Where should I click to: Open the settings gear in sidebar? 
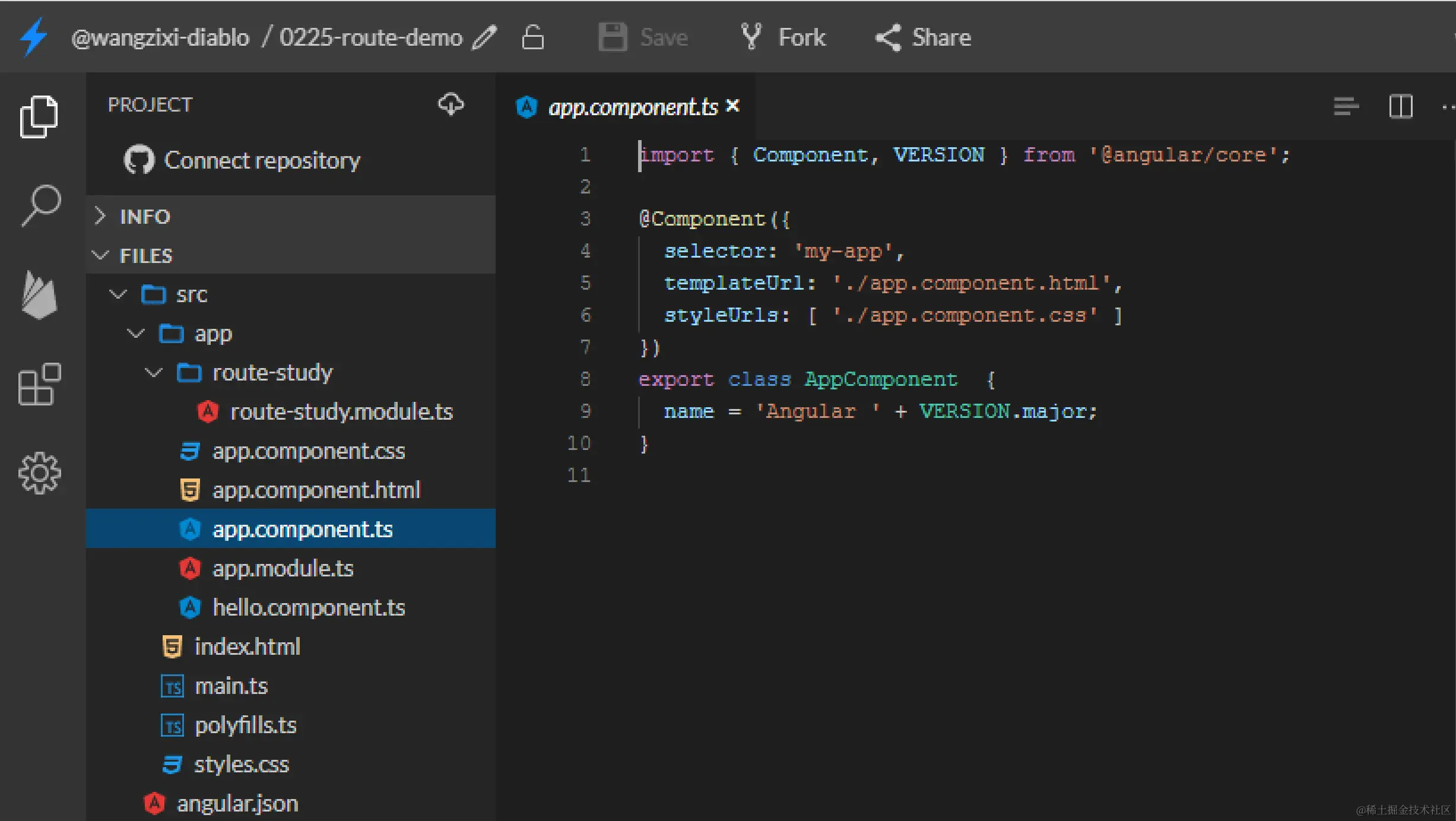click(39, 473)
